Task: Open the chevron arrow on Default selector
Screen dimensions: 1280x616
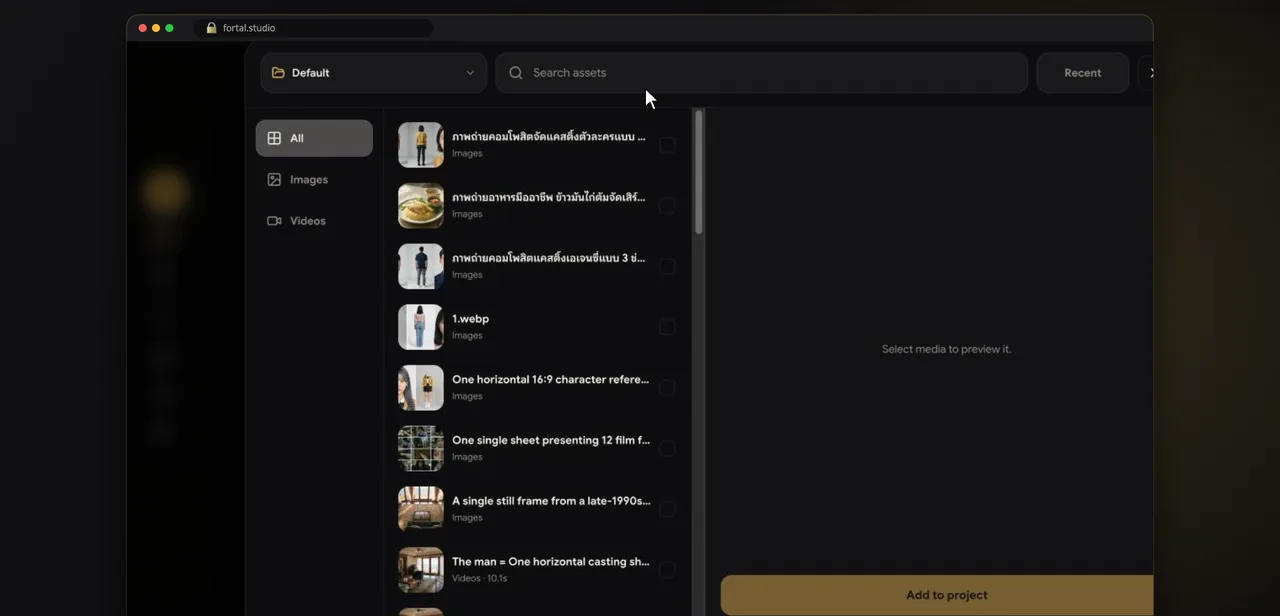Action: point(470,73)
